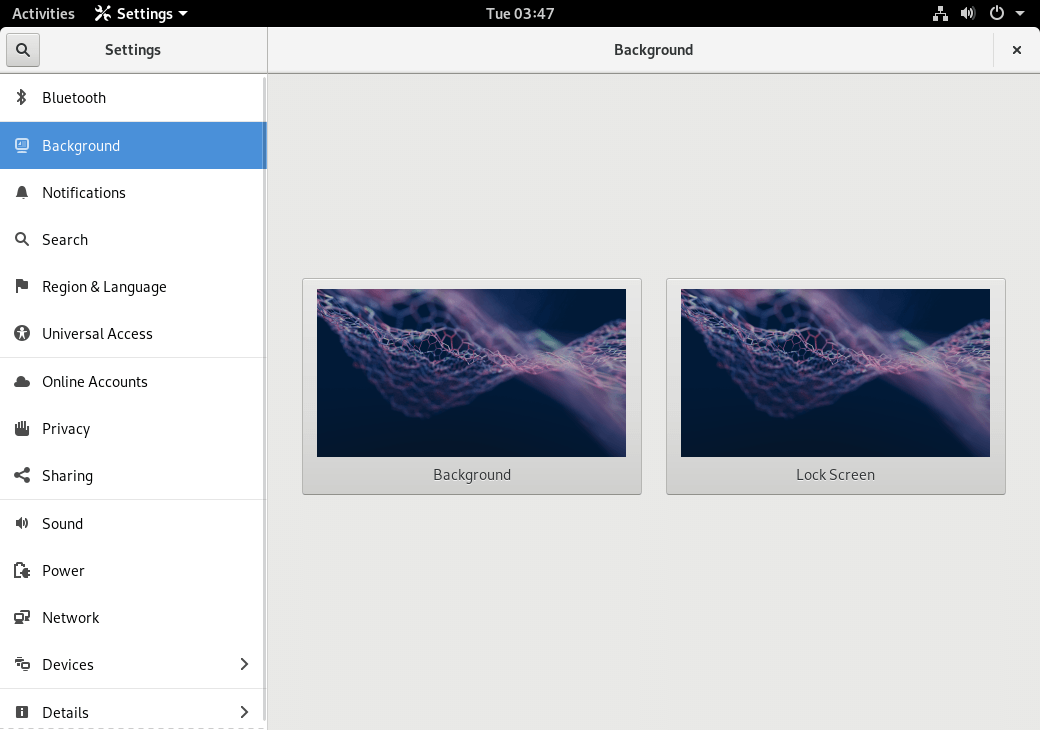Click the Universal Access person icon

[22, 334]
